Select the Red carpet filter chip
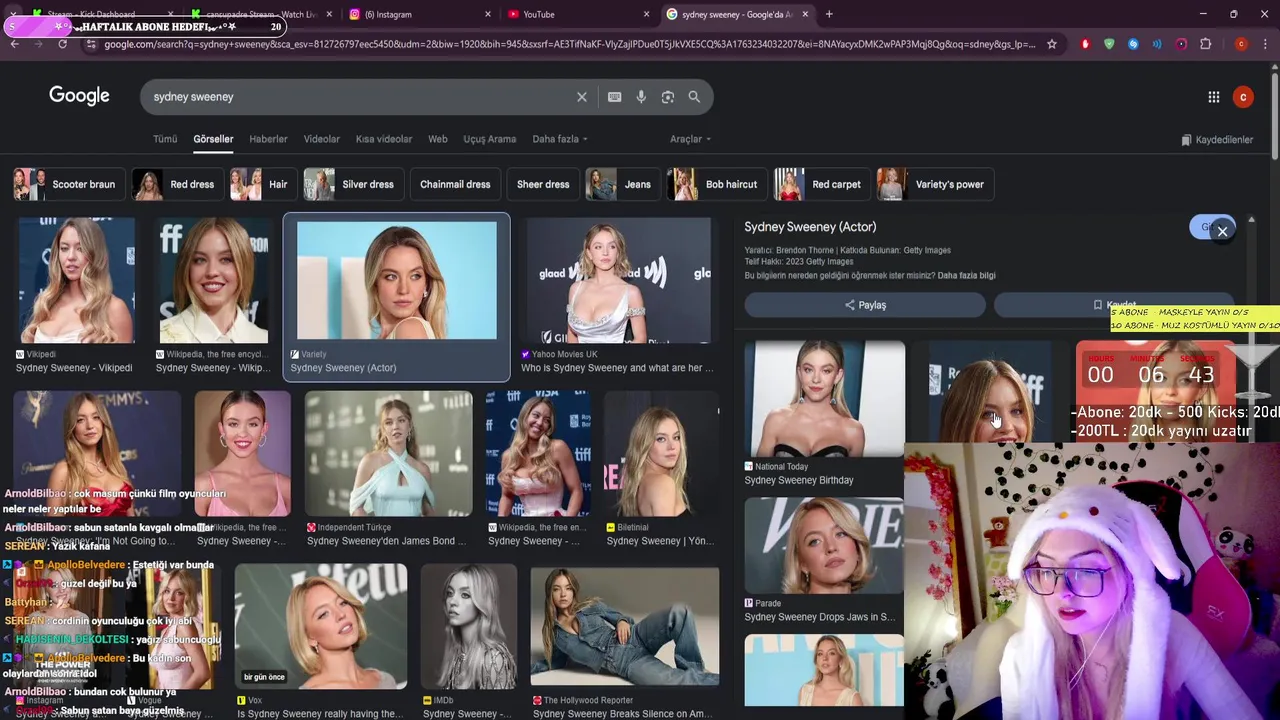The image size is (1280, 720). point(821,184)
